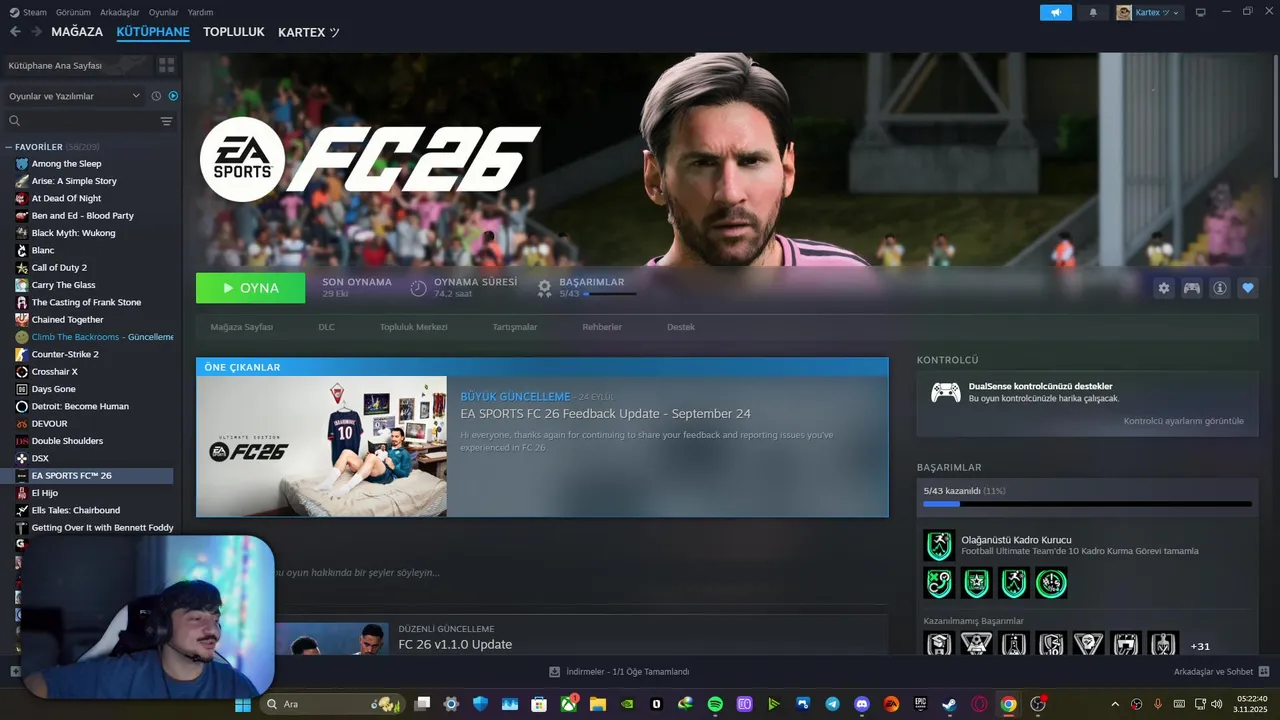
Task: Toggle sort by recent clock icon
Action: (156, 96)
